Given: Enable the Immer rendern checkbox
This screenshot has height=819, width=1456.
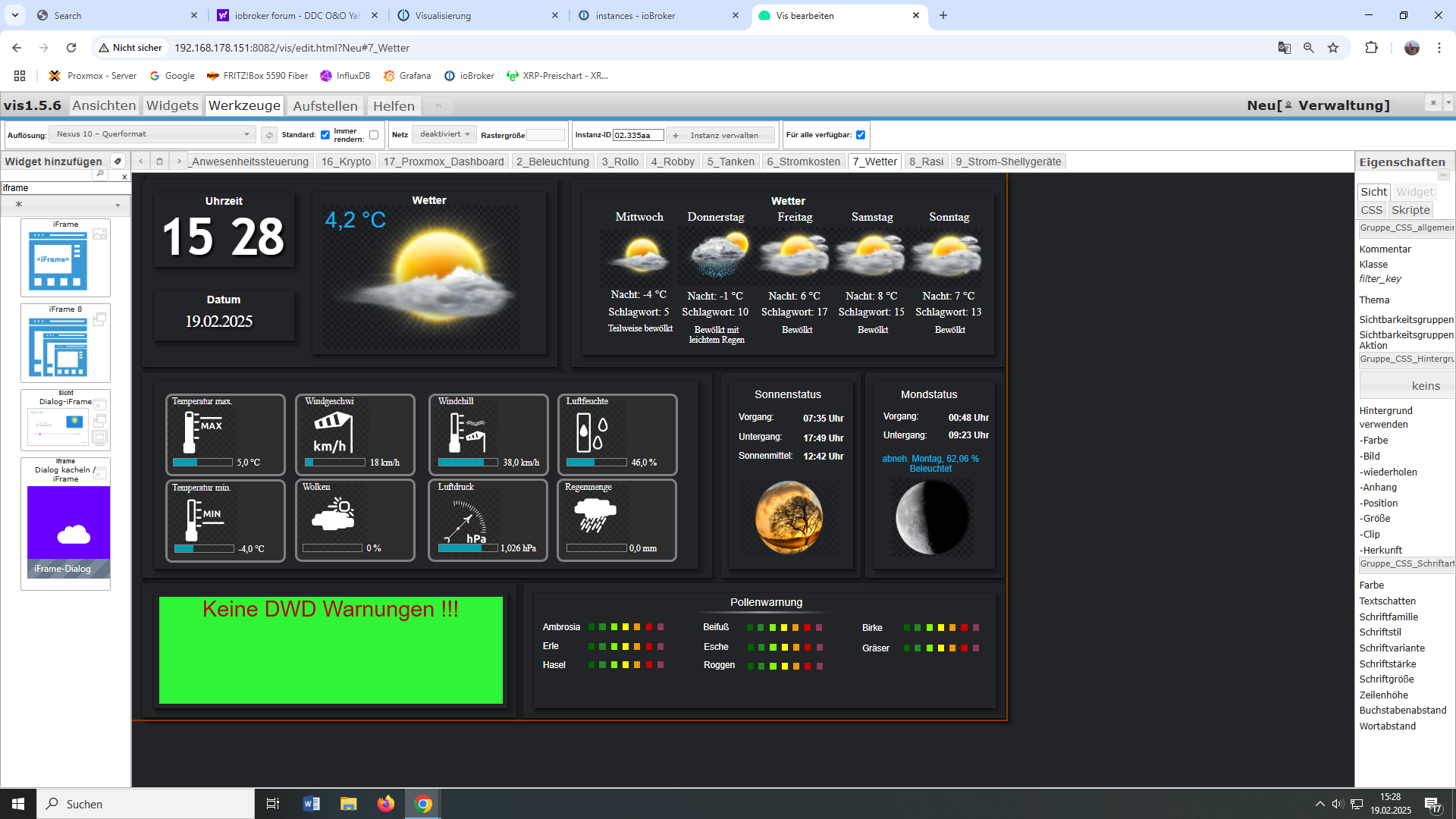Looking at the screenshot, I should [x=374, y=135].
